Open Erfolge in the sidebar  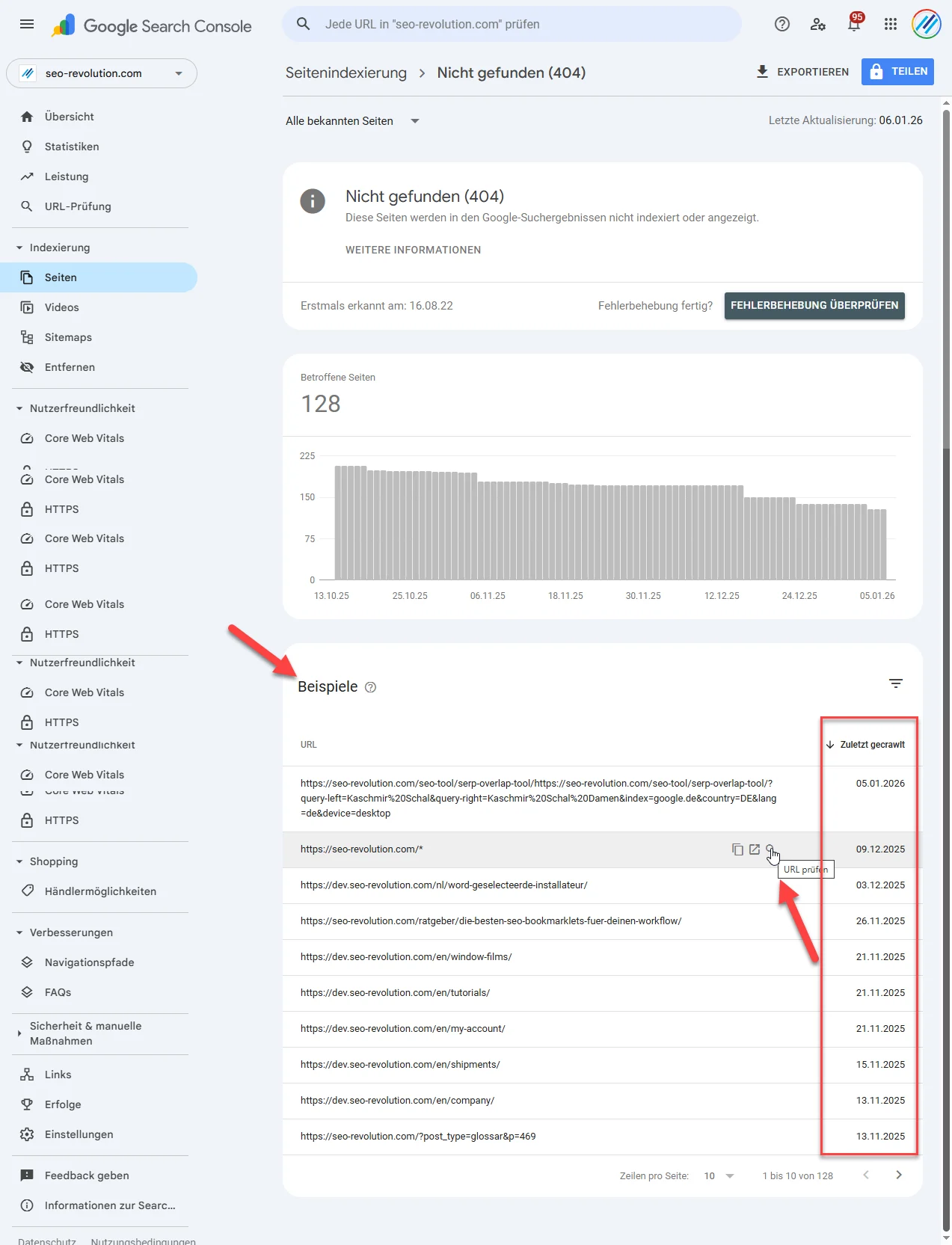63,1104
